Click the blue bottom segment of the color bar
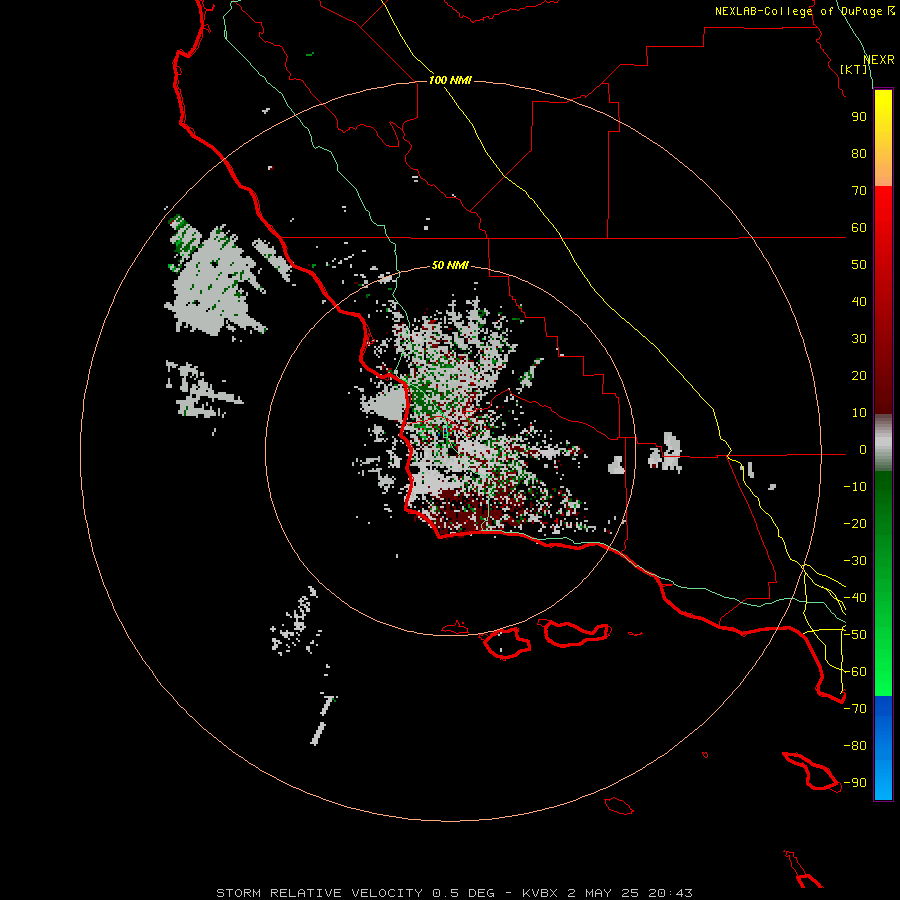 tap(883, 748)
